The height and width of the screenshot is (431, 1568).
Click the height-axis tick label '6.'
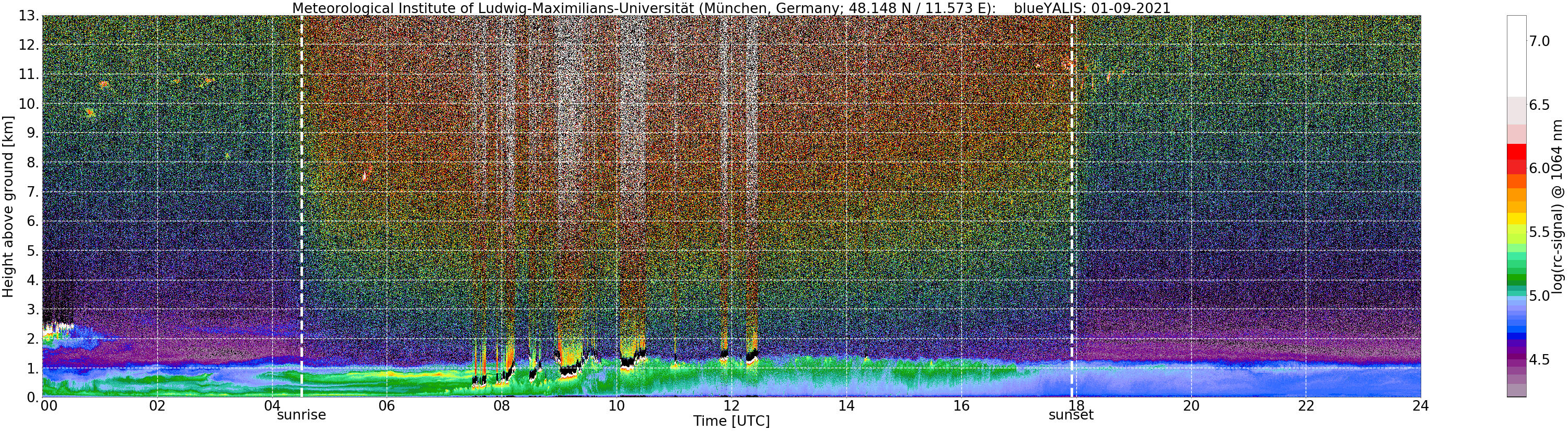coord(32,221)
